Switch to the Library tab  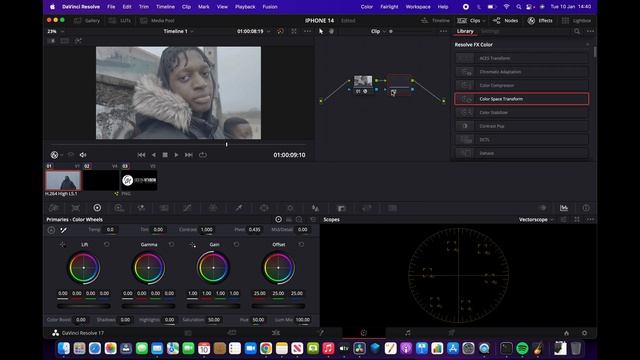465,31
